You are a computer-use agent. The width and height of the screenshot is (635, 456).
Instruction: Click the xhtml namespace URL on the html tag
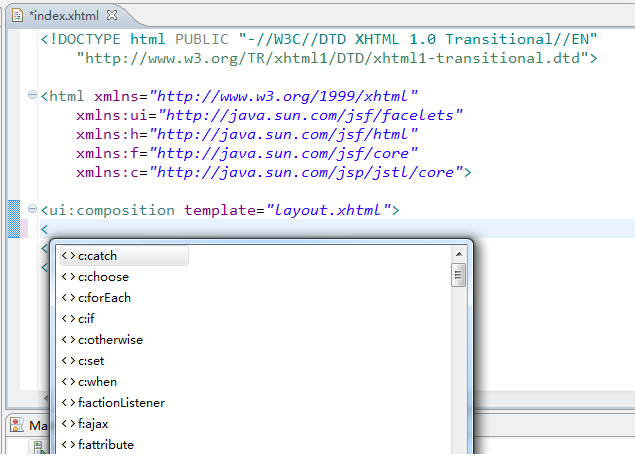tap(283, 96)
